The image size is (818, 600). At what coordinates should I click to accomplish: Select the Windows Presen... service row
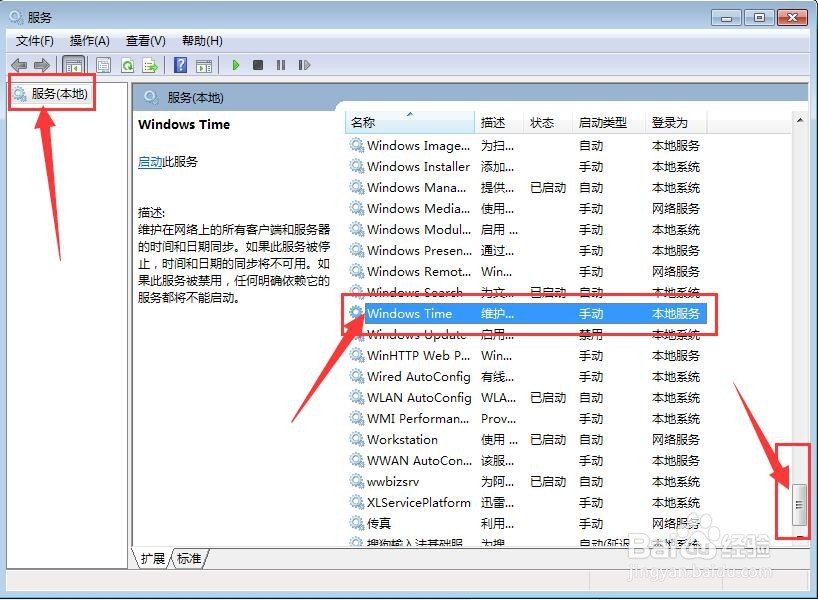(526, 250)
